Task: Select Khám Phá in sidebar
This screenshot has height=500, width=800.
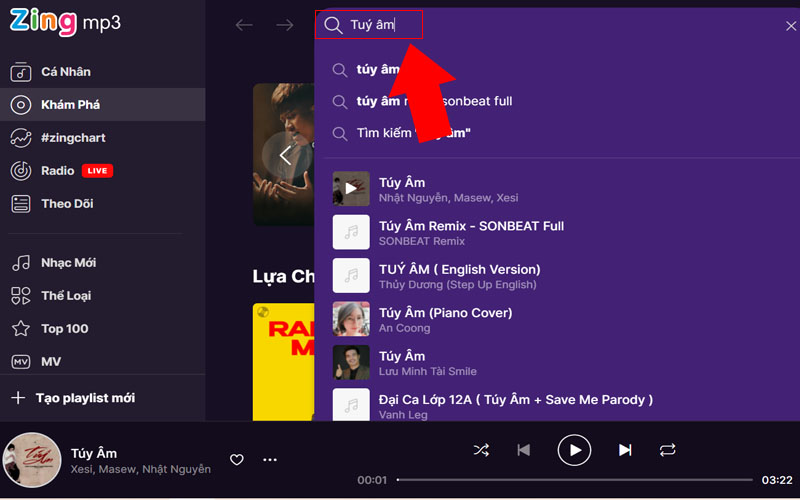Action: pyautogui.click(x=102, y=105)
